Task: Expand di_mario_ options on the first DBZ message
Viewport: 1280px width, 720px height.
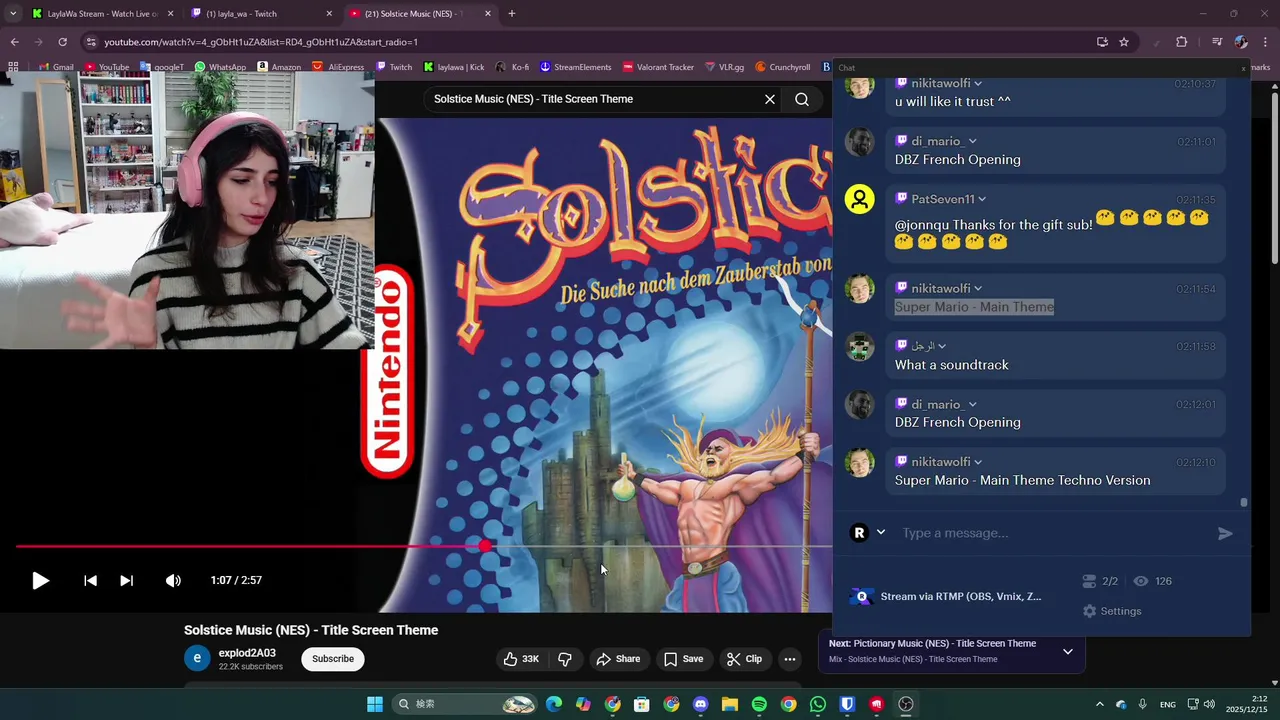Action: (972, 141)
